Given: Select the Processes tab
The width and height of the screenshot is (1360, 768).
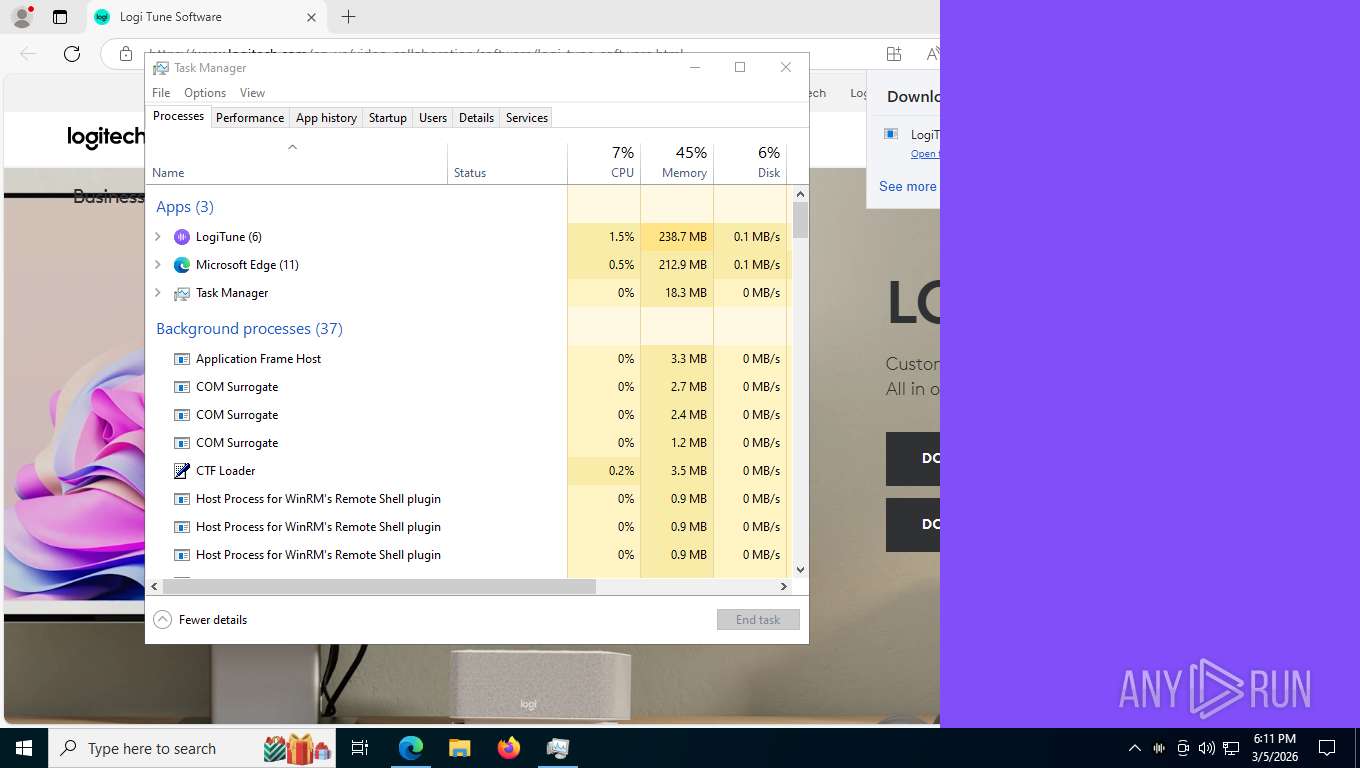Looking at the screenshot, I should click(x=178, y=116).
